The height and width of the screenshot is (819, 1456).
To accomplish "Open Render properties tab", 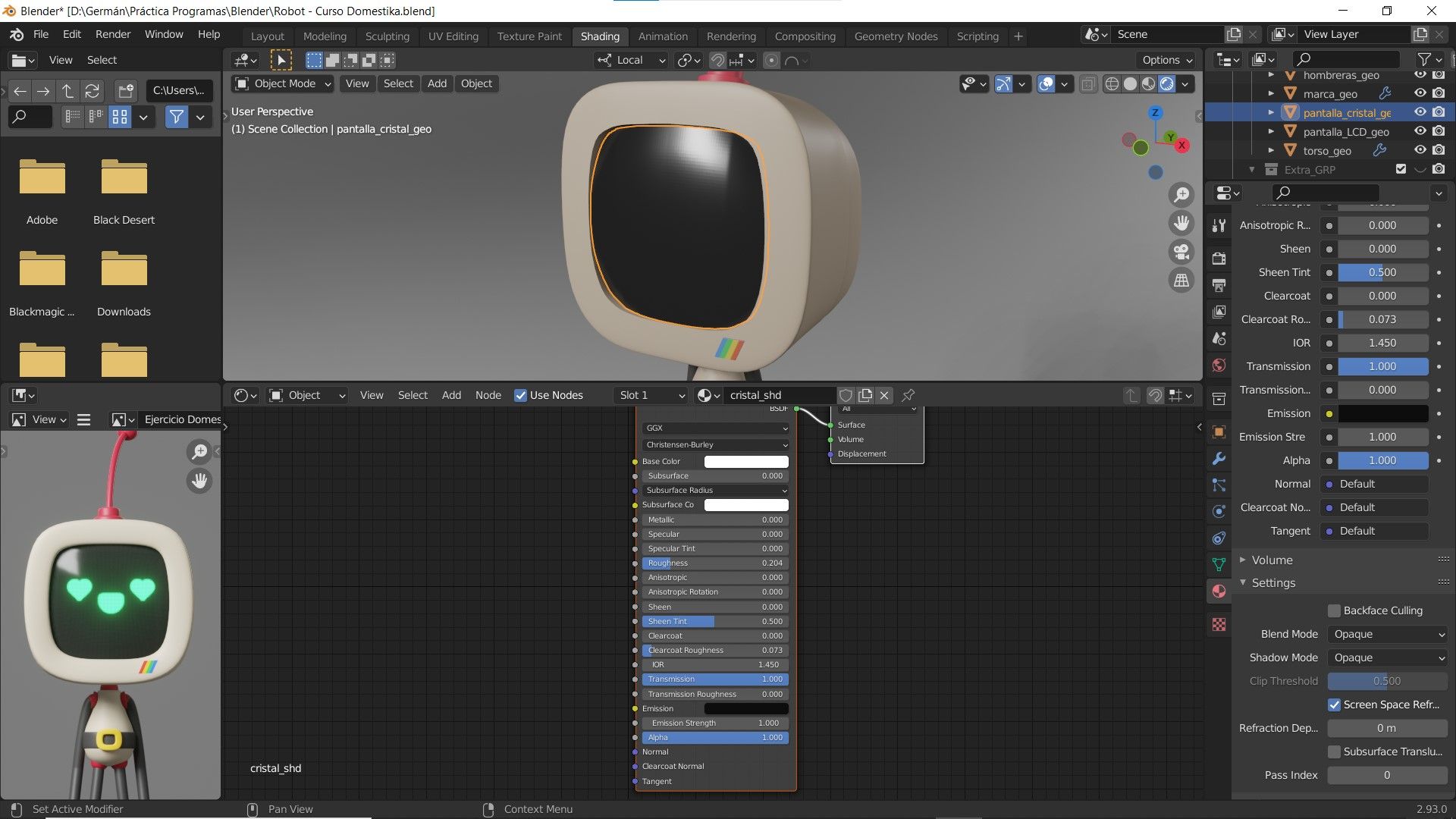I will click(1219, 259).
